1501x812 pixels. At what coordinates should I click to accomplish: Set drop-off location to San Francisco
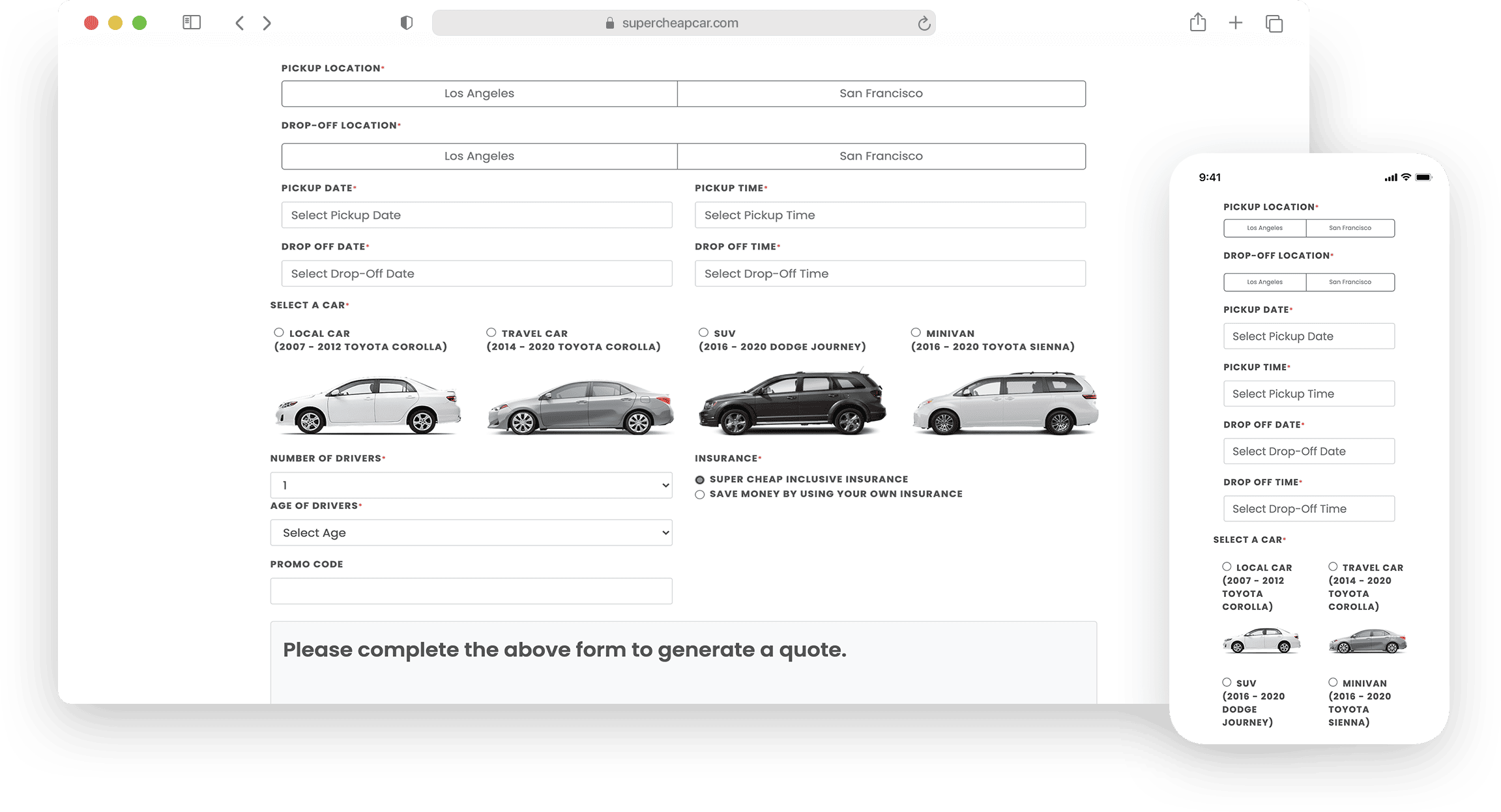tap(881, 156)
